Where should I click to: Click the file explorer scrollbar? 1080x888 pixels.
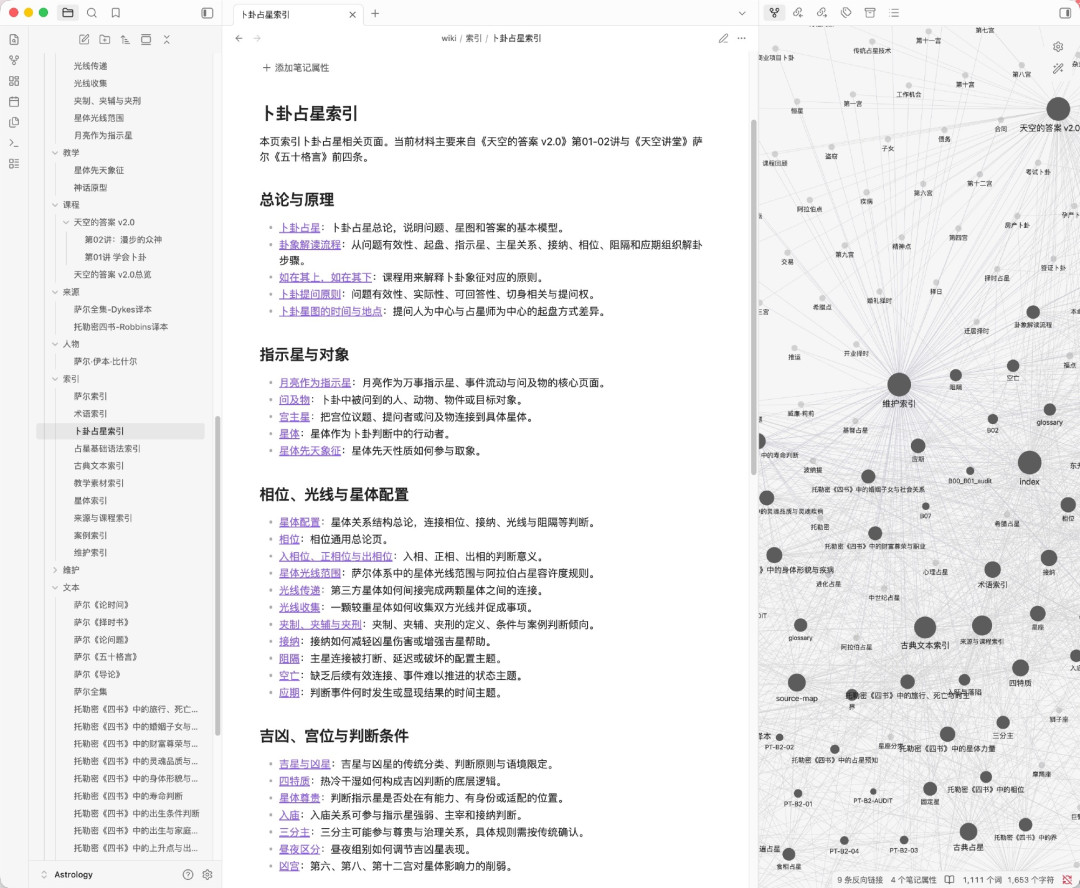tap(218, 575)
